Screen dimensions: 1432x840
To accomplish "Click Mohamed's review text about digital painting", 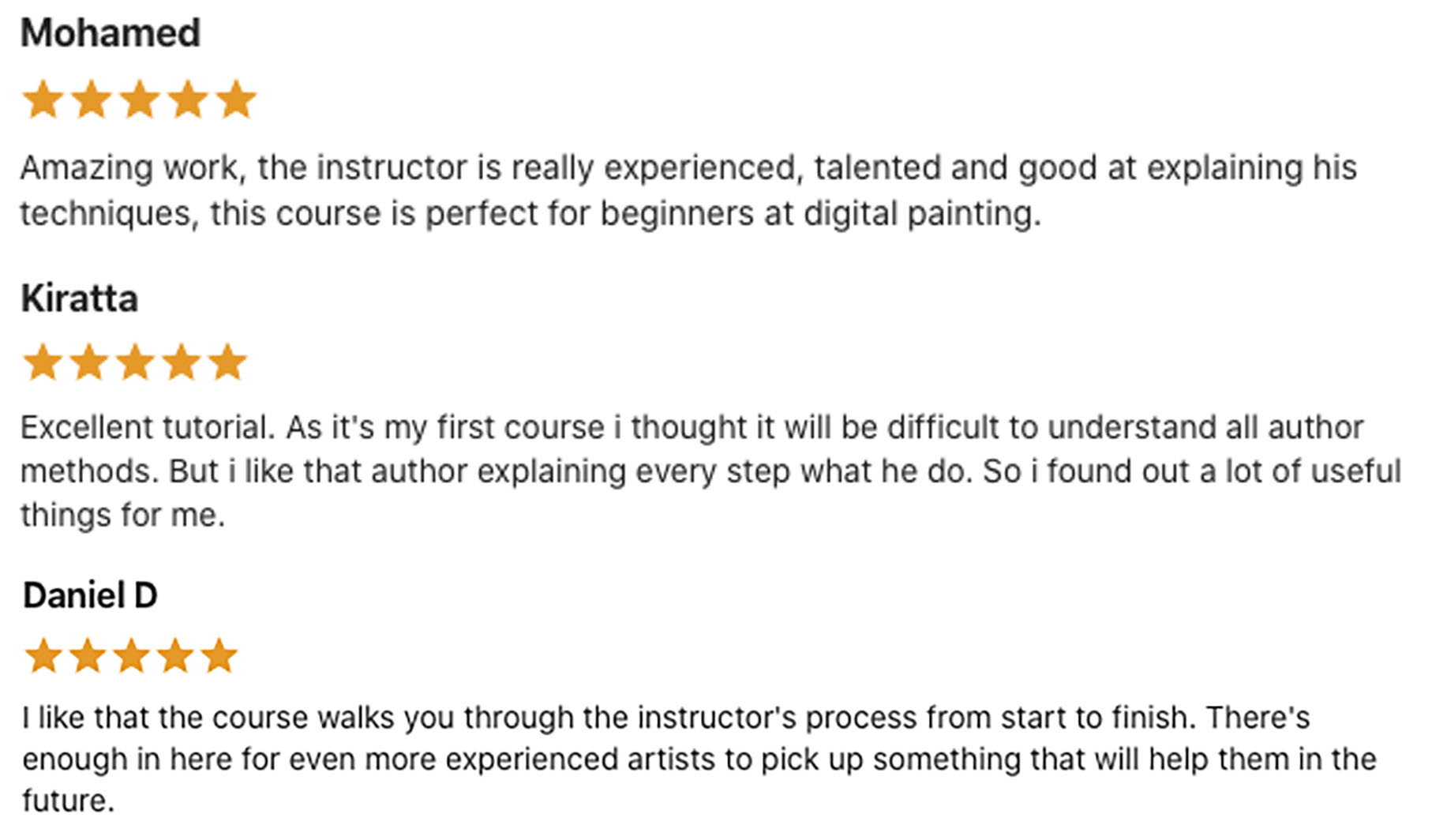I will 688,190.
